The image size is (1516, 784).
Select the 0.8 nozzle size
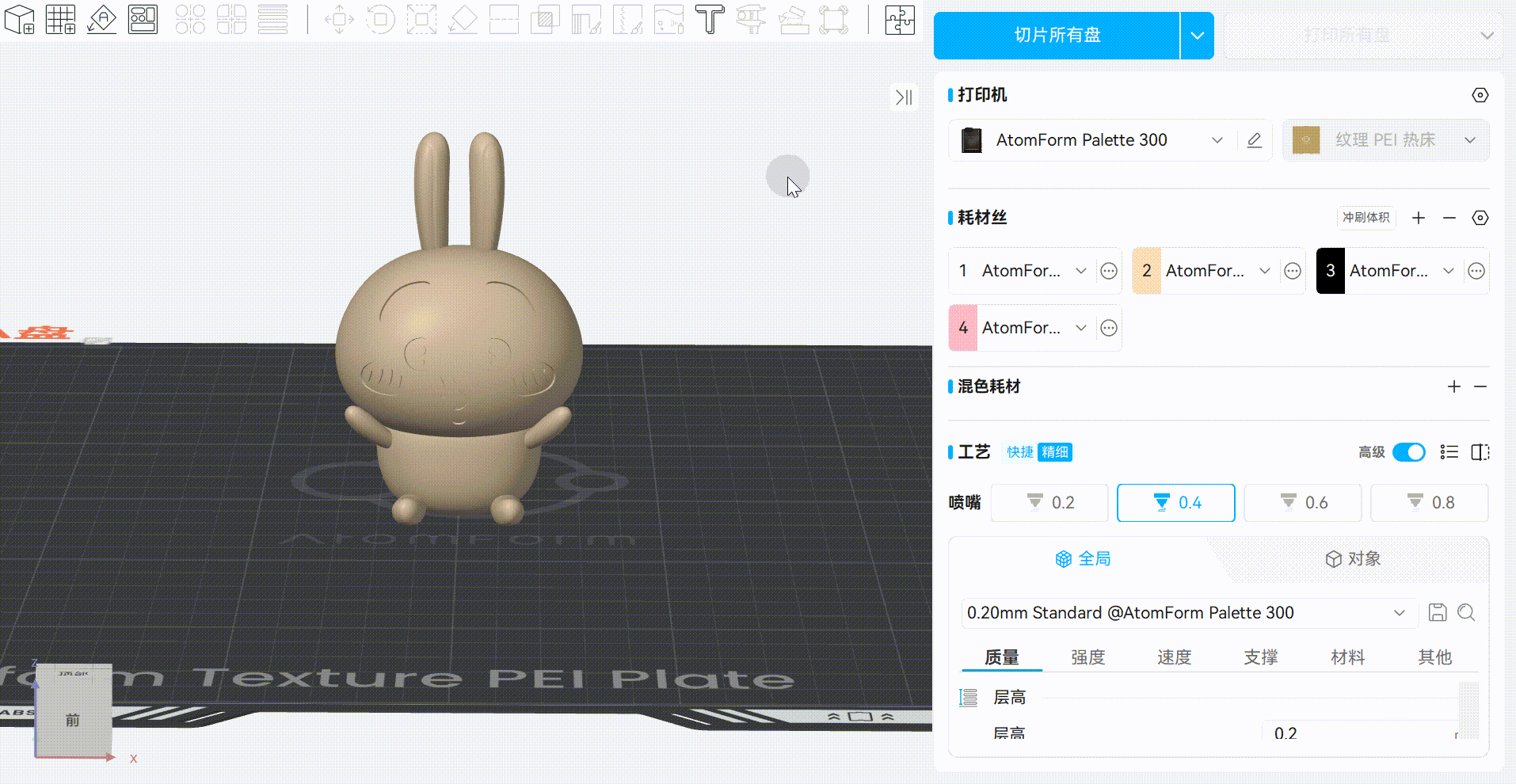coord(1430,503)
